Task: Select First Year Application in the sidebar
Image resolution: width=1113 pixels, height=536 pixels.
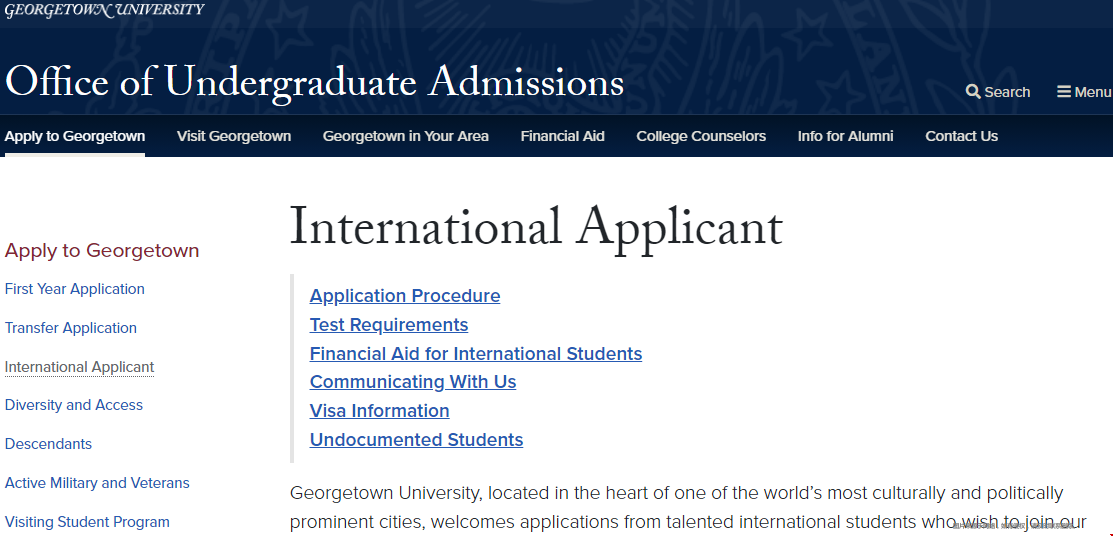Action: 75,289
